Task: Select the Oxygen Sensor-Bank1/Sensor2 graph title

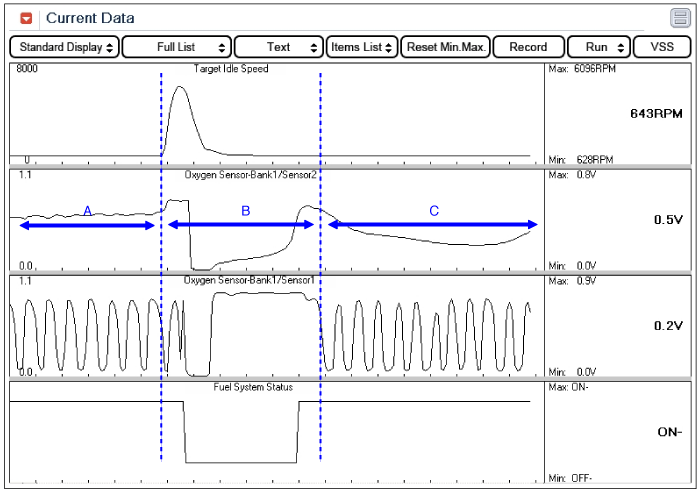Action: point(250,175)
